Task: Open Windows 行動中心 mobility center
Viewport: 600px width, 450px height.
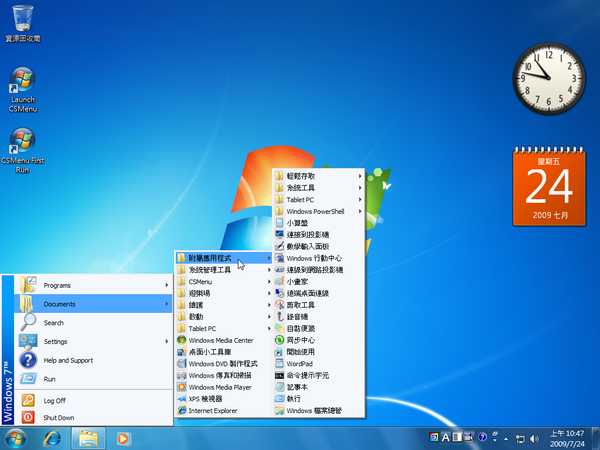Action: (x=319, y=258)
